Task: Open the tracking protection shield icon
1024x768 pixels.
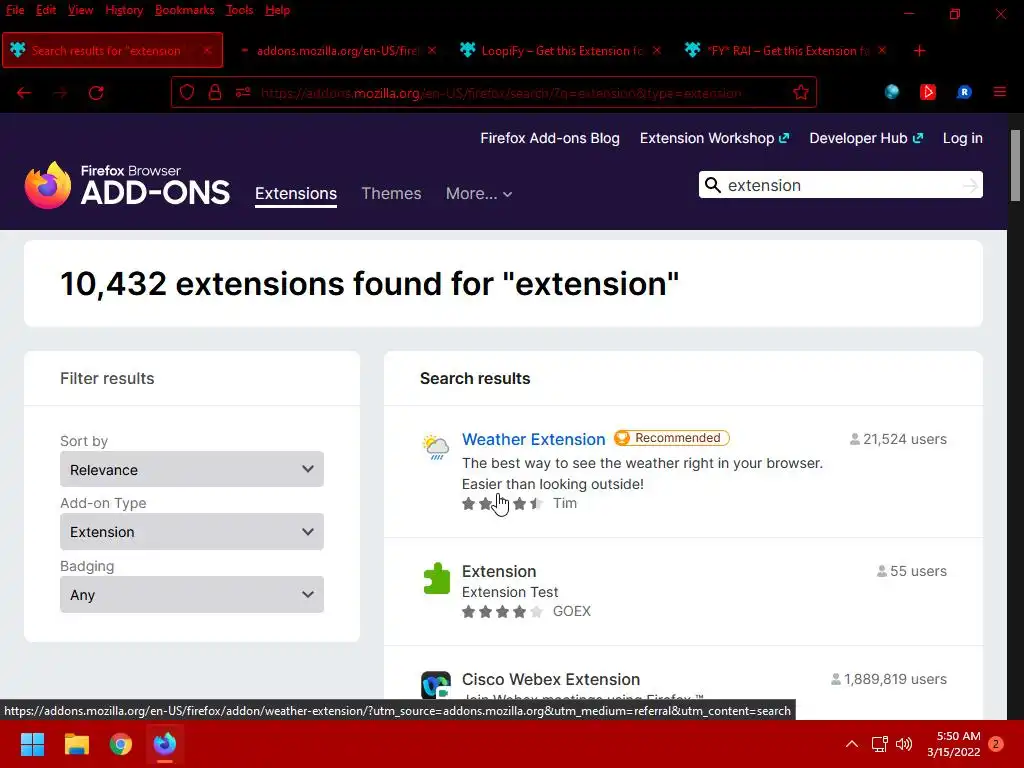Action: (187, 93)
